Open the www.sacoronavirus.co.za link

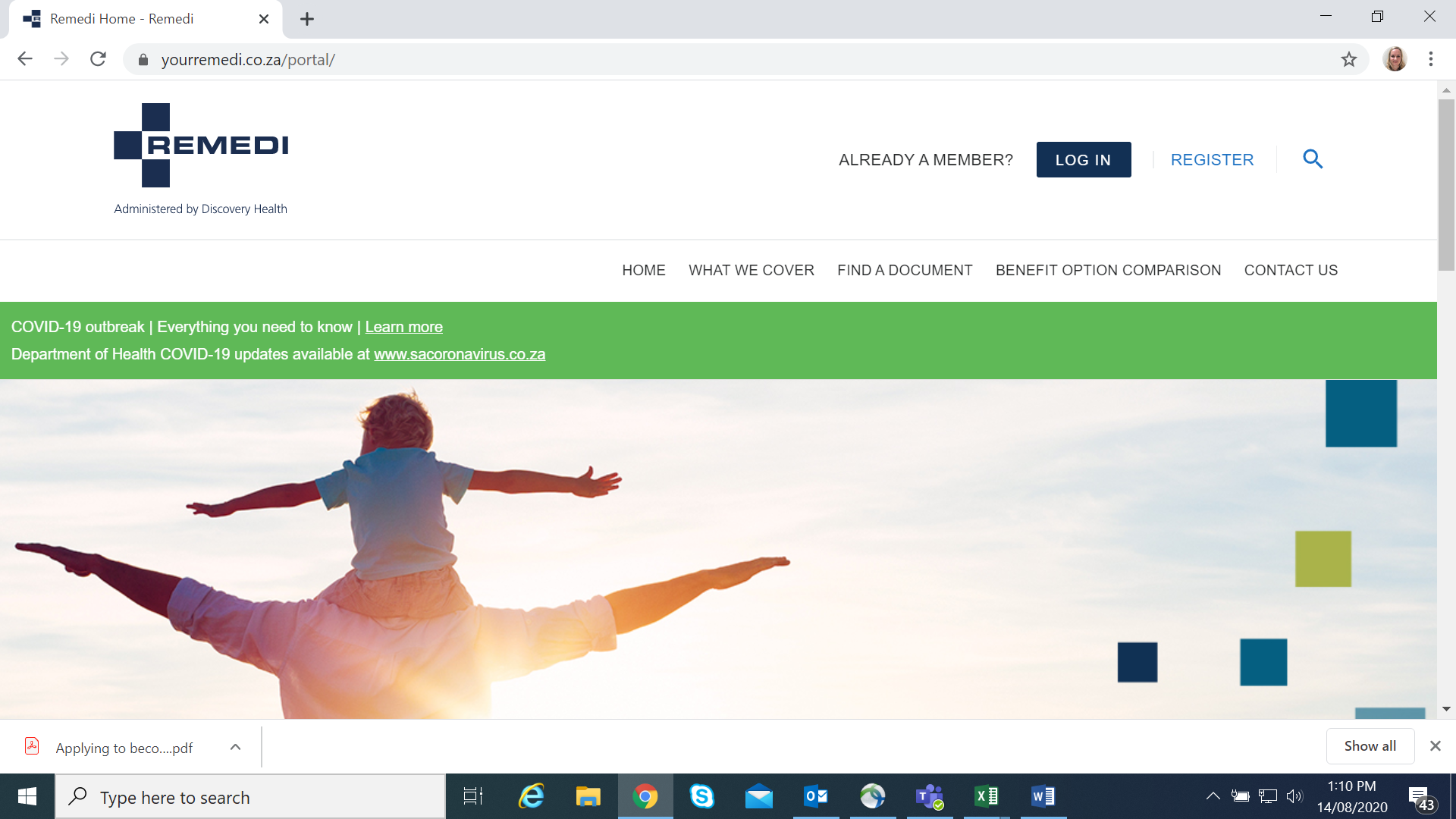(460, 354)
